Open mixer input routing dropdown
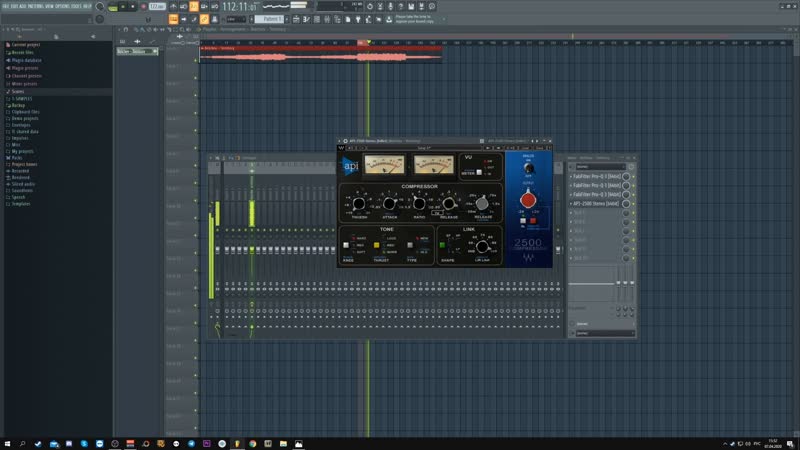The width and height of the screenshot is (800, 450). coord(601,166)
